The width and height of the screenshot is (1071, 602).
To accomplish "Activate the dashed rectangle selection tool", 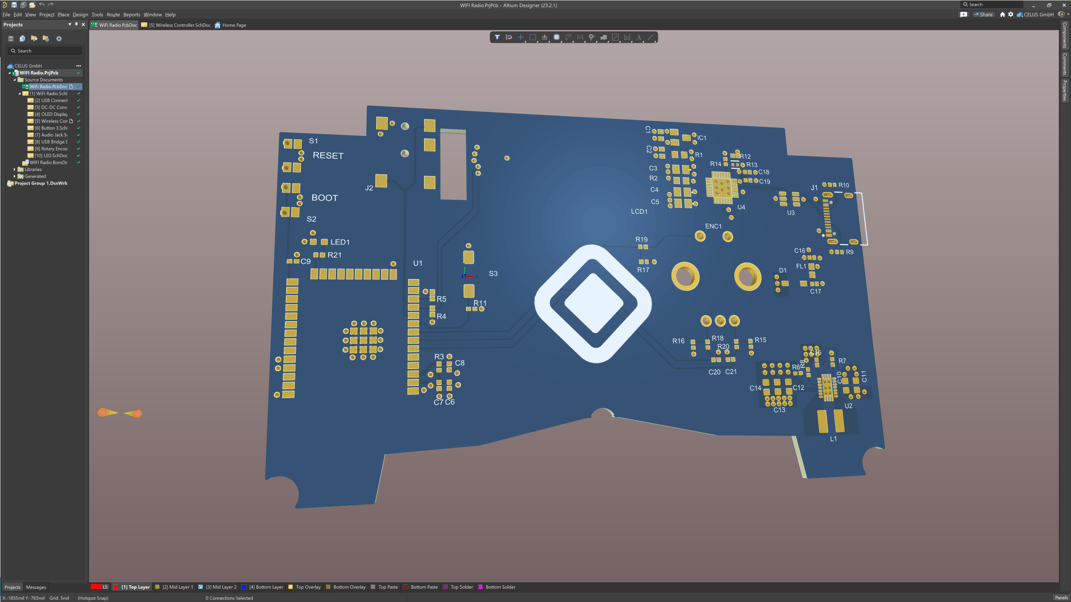I will (533, 38).
